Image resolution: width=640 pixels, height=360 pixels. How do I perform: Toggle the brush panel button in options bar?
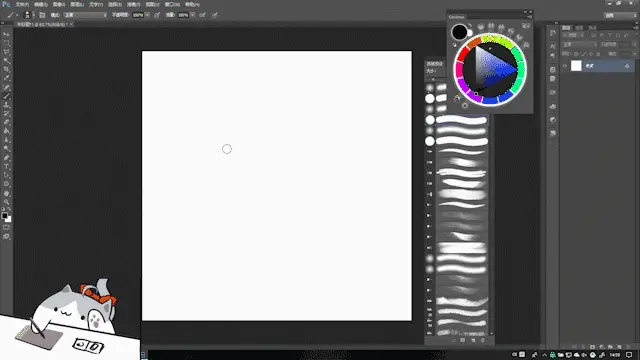[x=42, y=15]
